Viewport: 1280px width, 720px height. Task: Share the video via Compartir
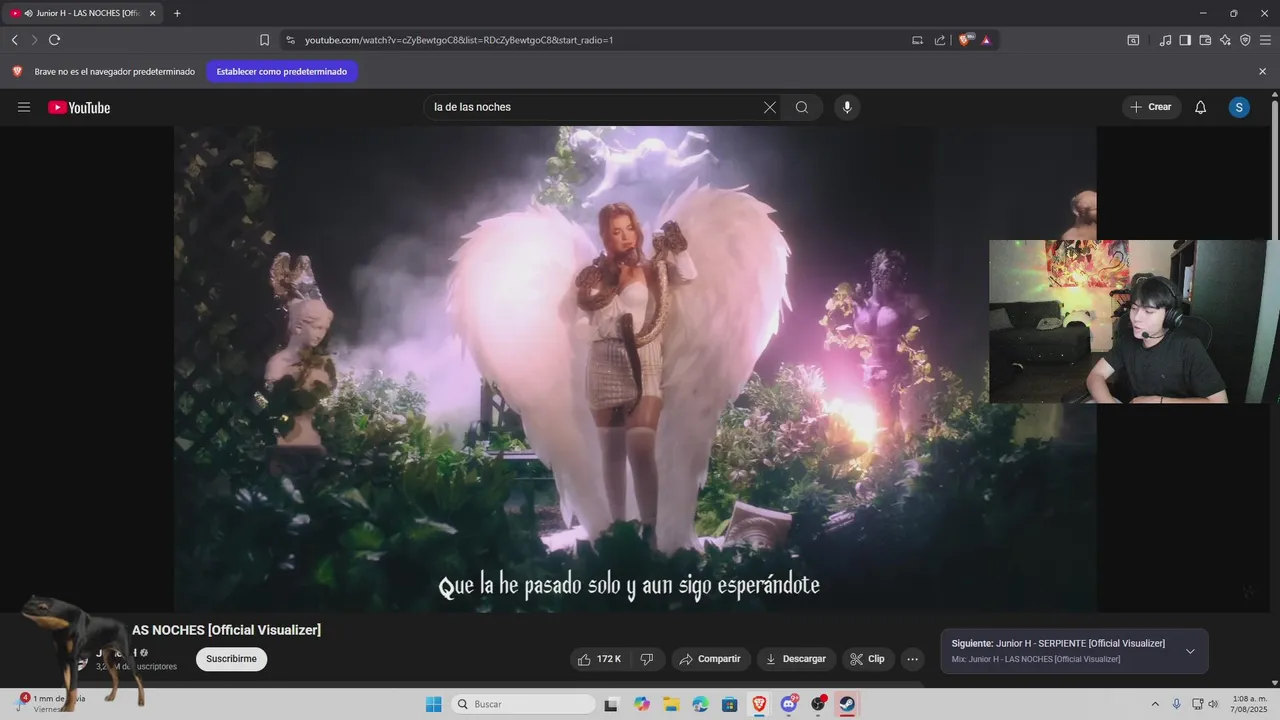point(710,659)
